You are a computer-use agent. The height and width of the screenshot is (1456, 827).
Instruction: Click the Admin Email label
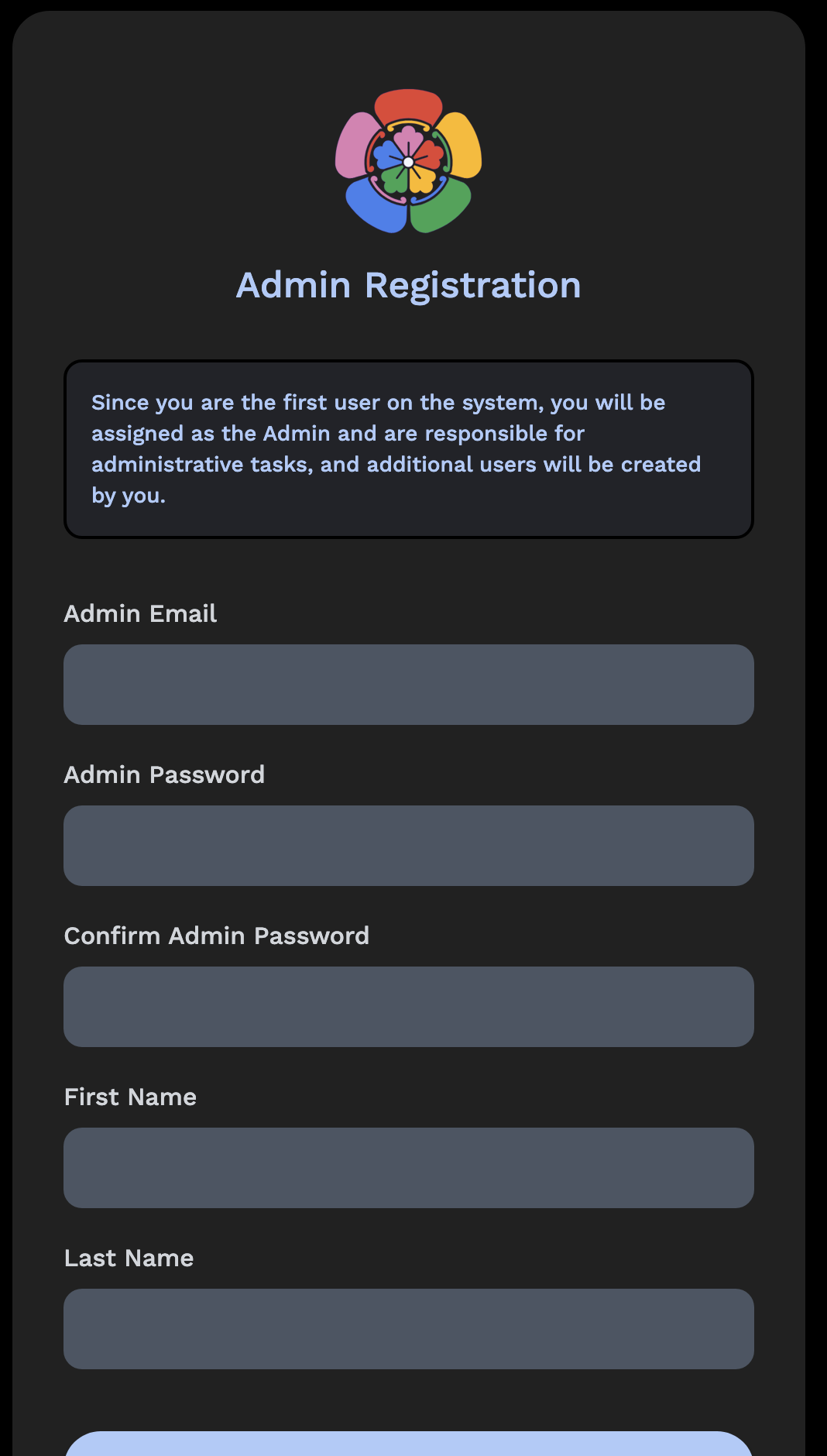coord(140,613)
